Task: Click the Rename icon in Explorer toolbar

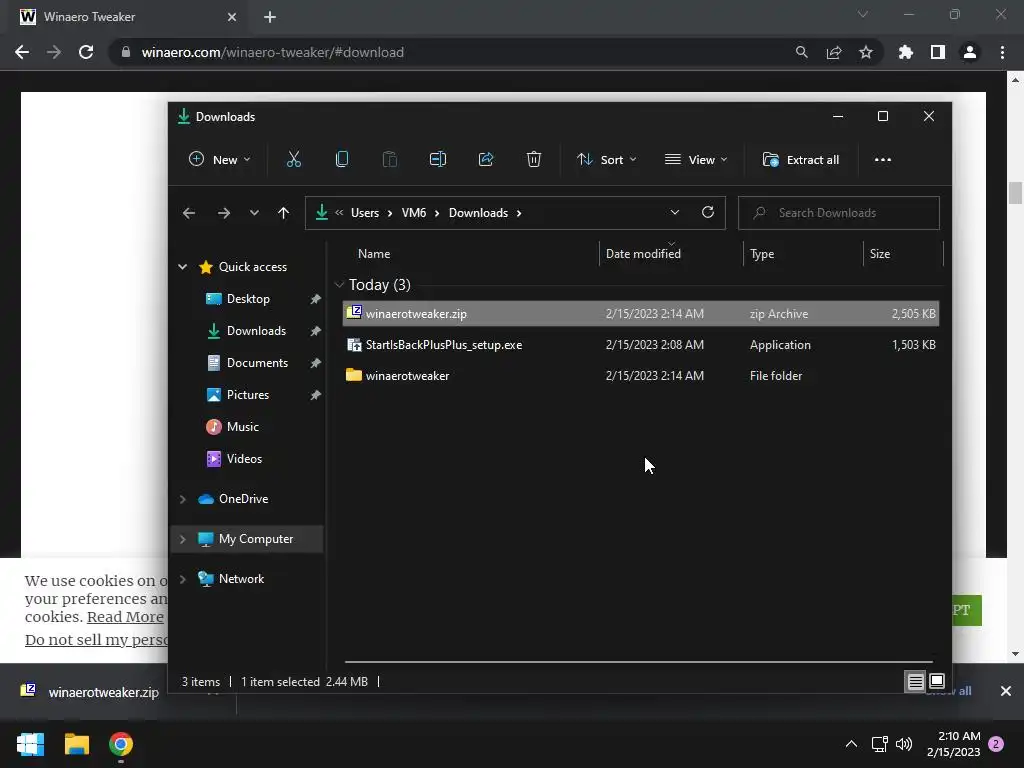Action: (438, 159)
